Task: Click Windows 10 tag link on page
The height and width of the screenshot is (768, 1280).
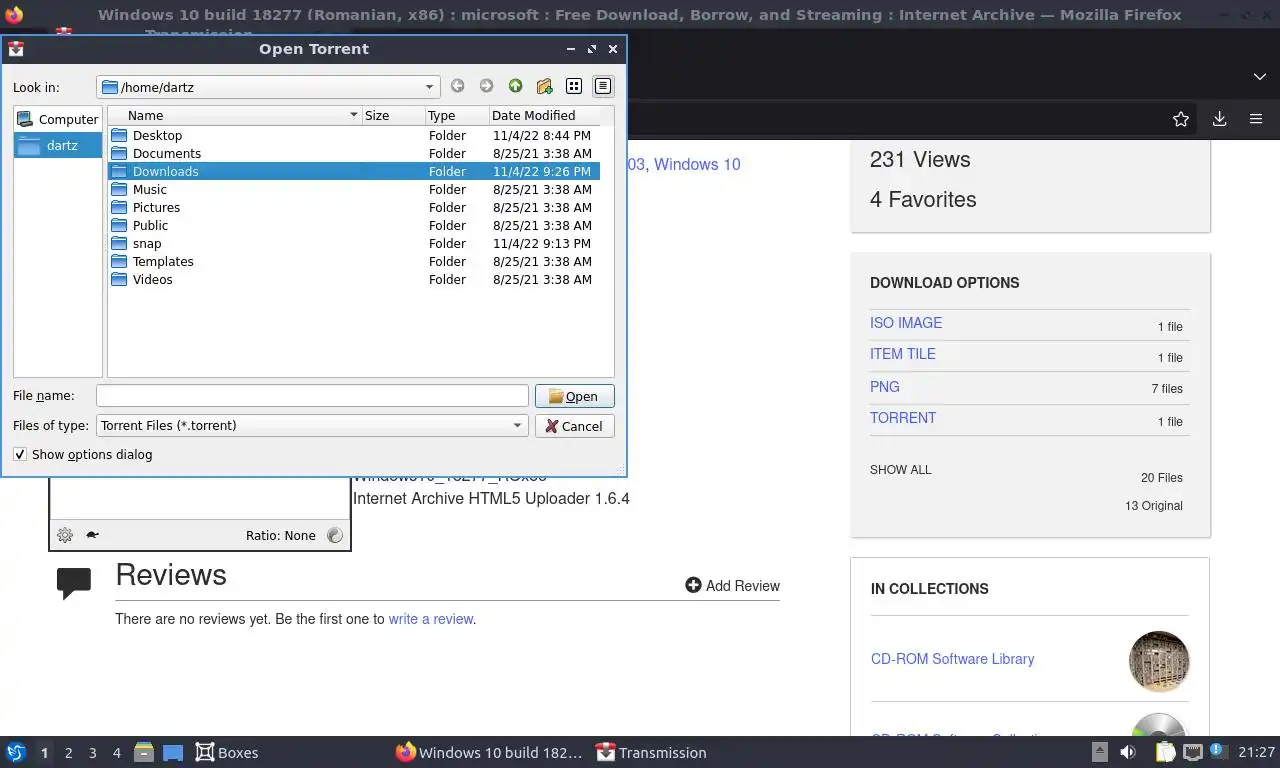Action: click(697, 164)
